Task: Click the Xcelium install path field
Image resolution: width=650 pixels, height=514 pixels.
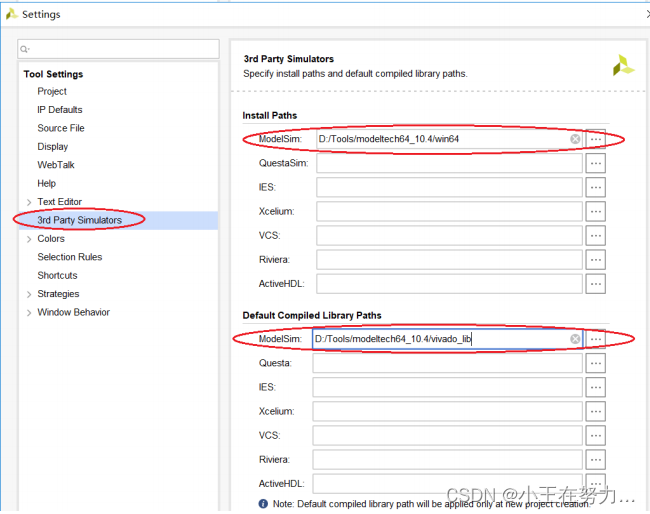Action: (449, 211)
